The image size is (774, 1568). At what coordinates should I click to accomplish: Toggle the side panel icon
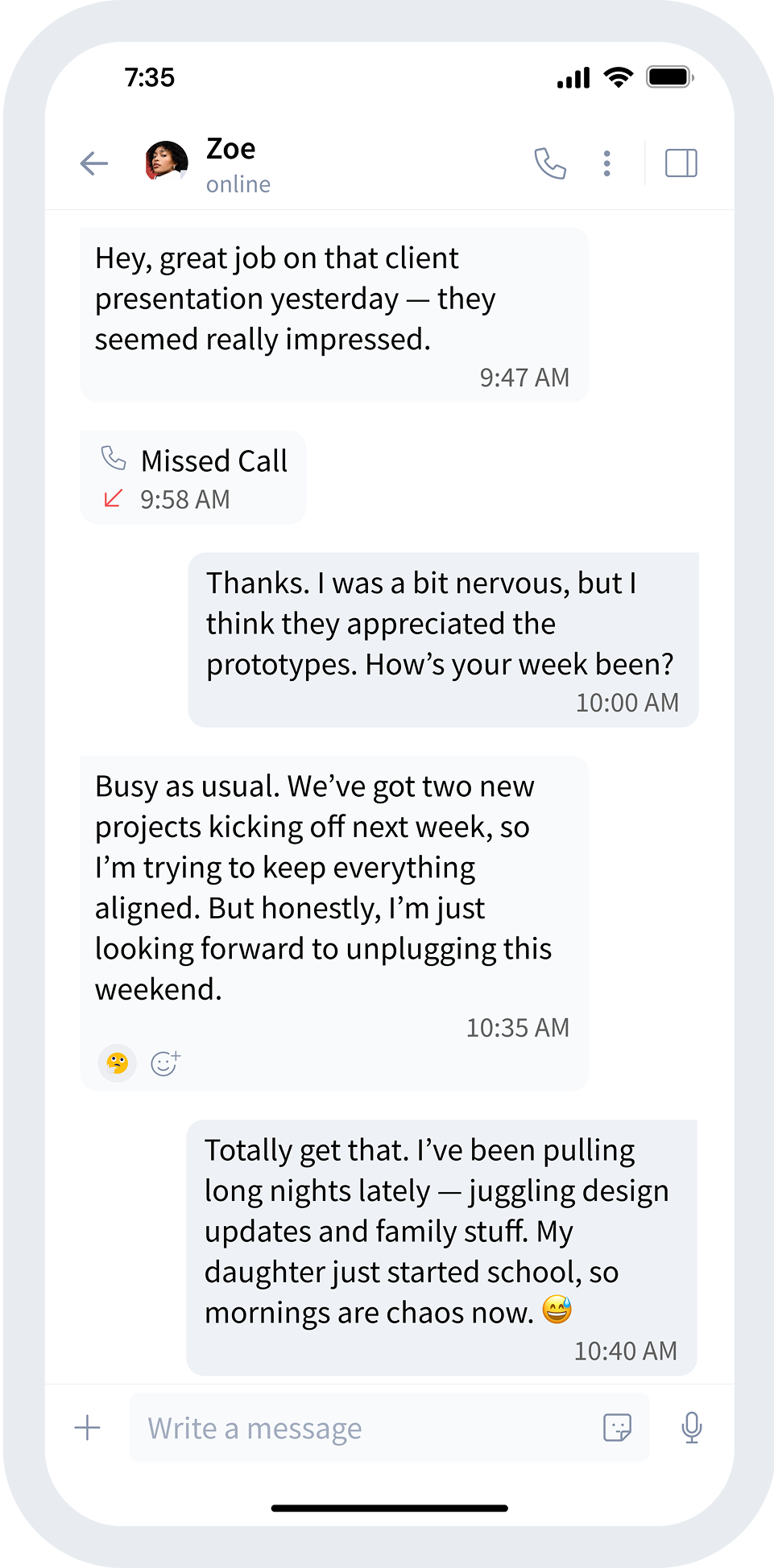tap(681, 163)
